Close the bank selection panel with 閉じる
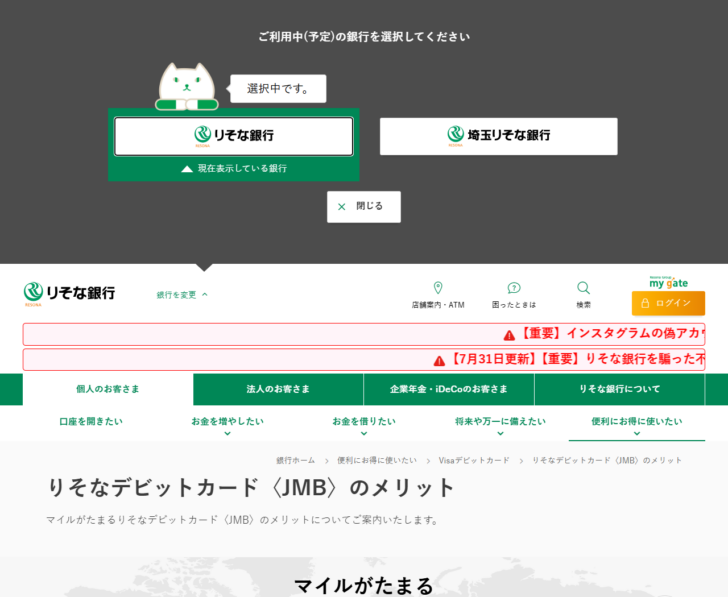Viewport: 728px width, 597px height. pos(364,207)
